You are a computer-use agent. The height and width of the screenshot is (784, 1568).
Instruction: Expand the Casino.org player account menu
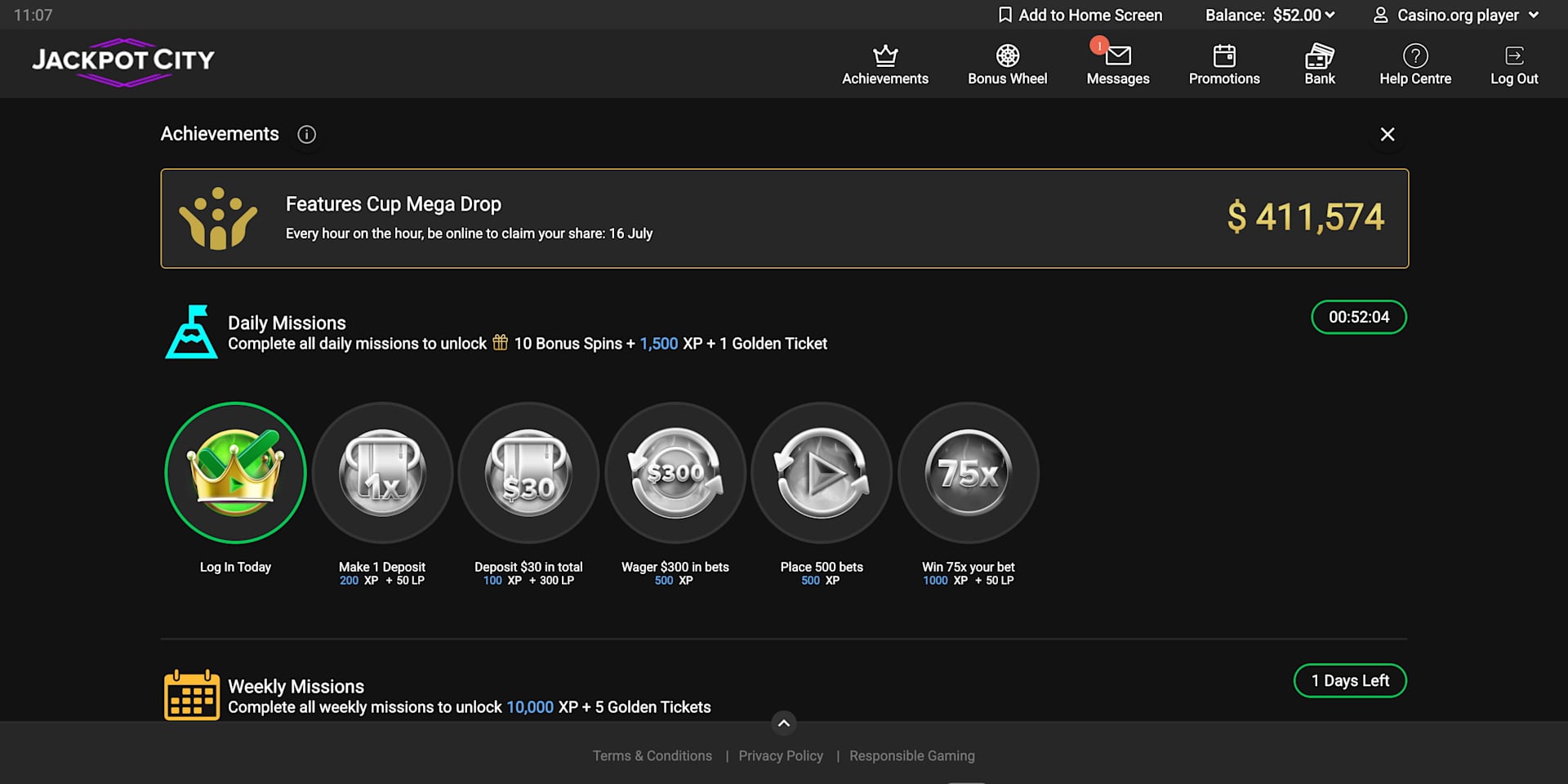tap(1456, 15)
